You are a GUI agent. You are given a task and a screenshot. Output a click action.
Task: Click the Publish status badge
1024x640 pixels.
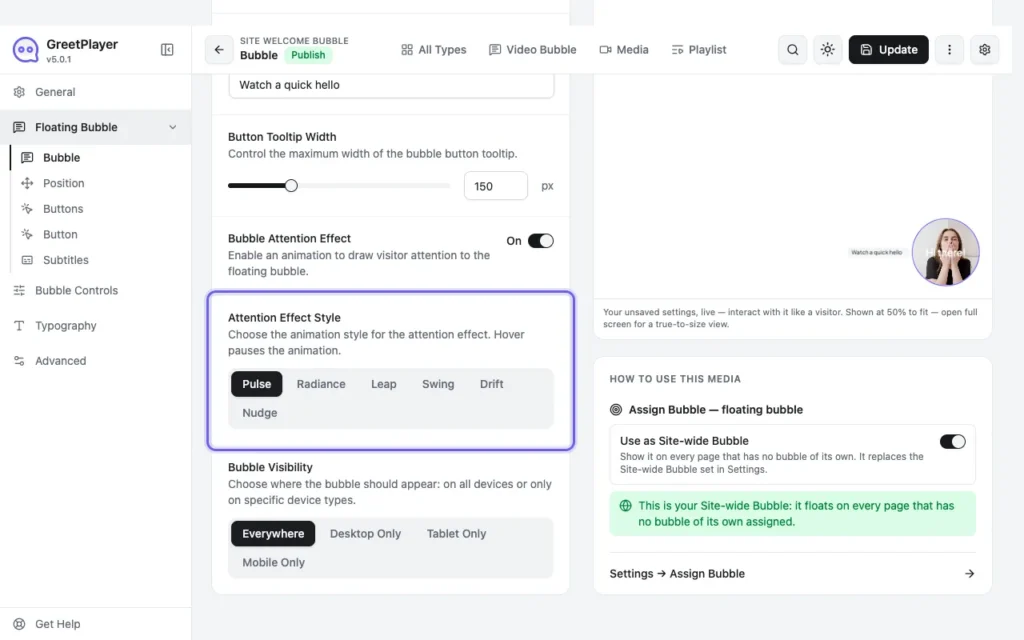[308, 56]
